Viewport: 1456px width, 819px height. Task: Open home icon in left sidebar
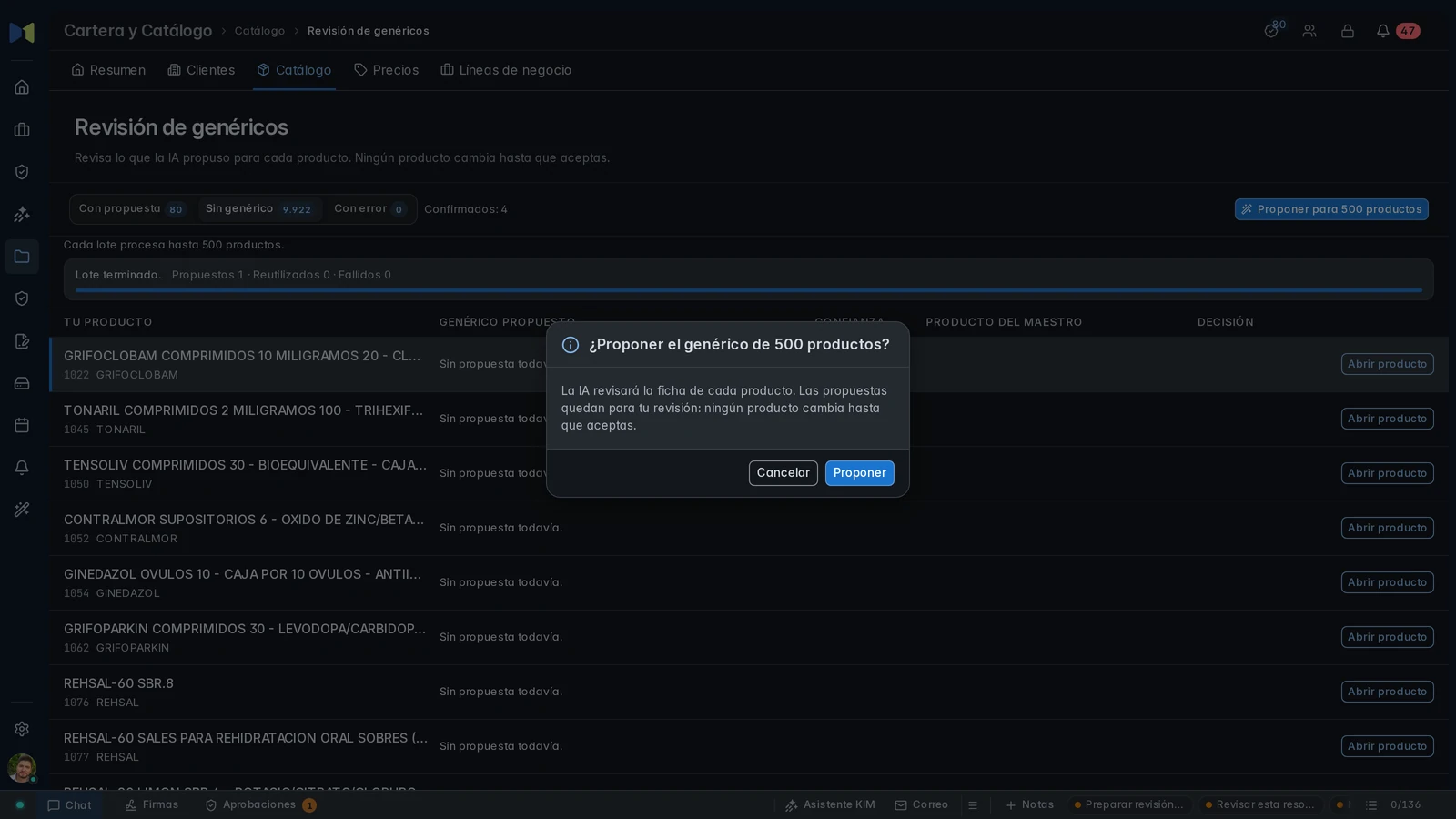pyautogui.click(x=22, y=87)
